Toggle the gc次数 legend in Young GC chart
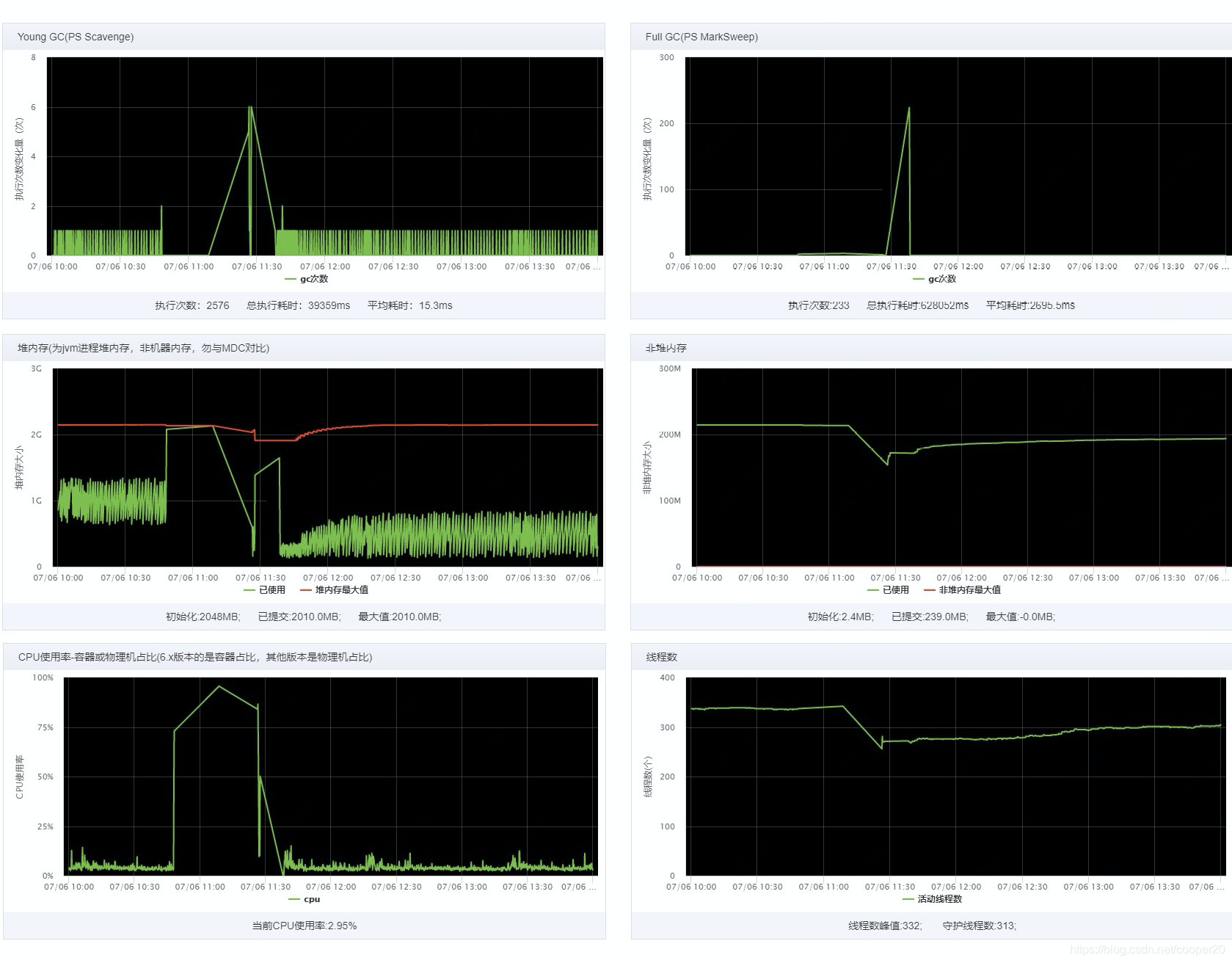This screenshot has height=963, width=1232. 307,279
